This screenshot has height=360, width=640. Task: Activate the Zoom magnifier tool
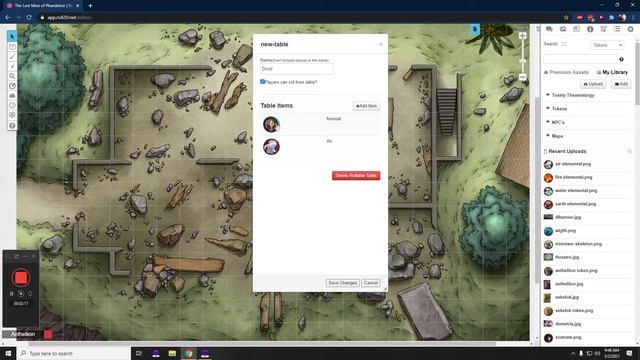point(12,76)
